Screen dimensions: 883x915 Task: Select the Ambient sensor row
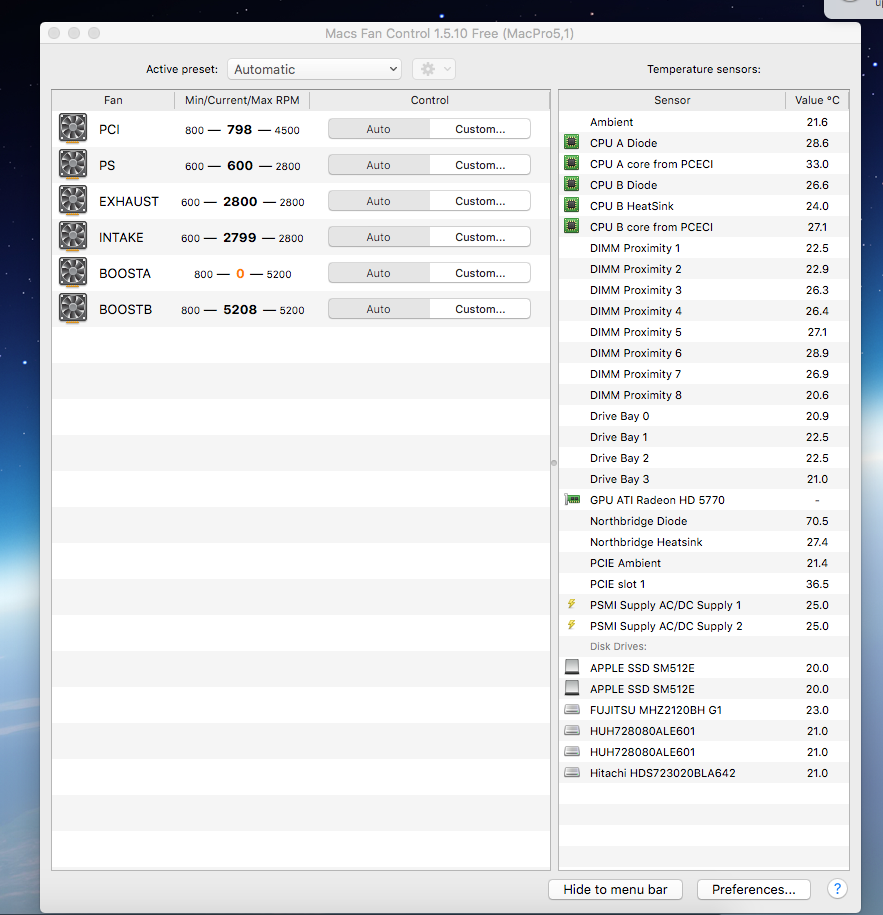704,122
